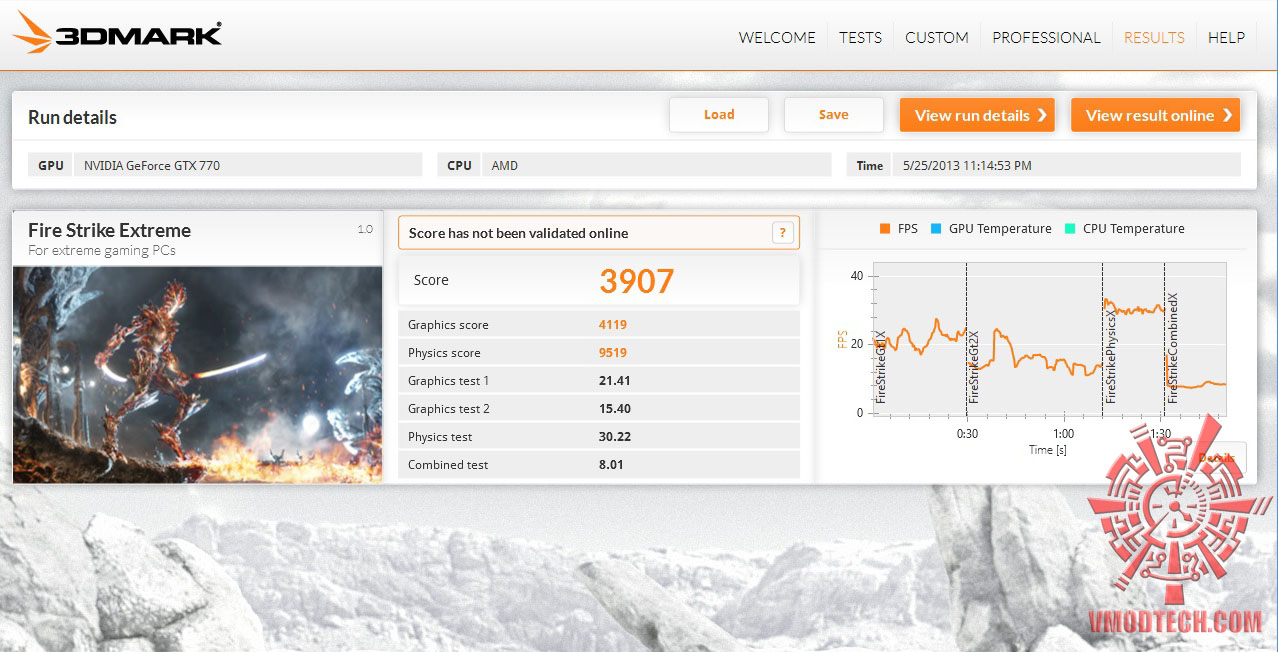The image size is (1278, 652).
Task: Open the WELCOME tab
Action: [777, 38]
